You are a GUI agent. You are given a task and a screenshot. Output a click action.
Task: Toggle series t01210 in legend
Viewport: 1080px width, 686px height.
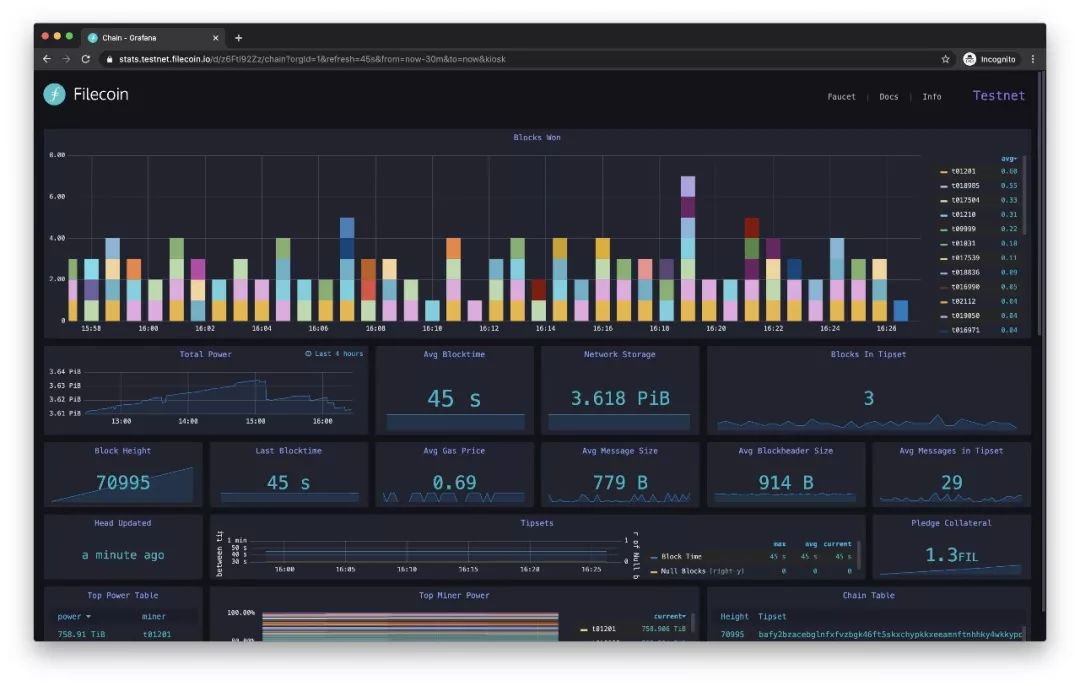(963, 214)
